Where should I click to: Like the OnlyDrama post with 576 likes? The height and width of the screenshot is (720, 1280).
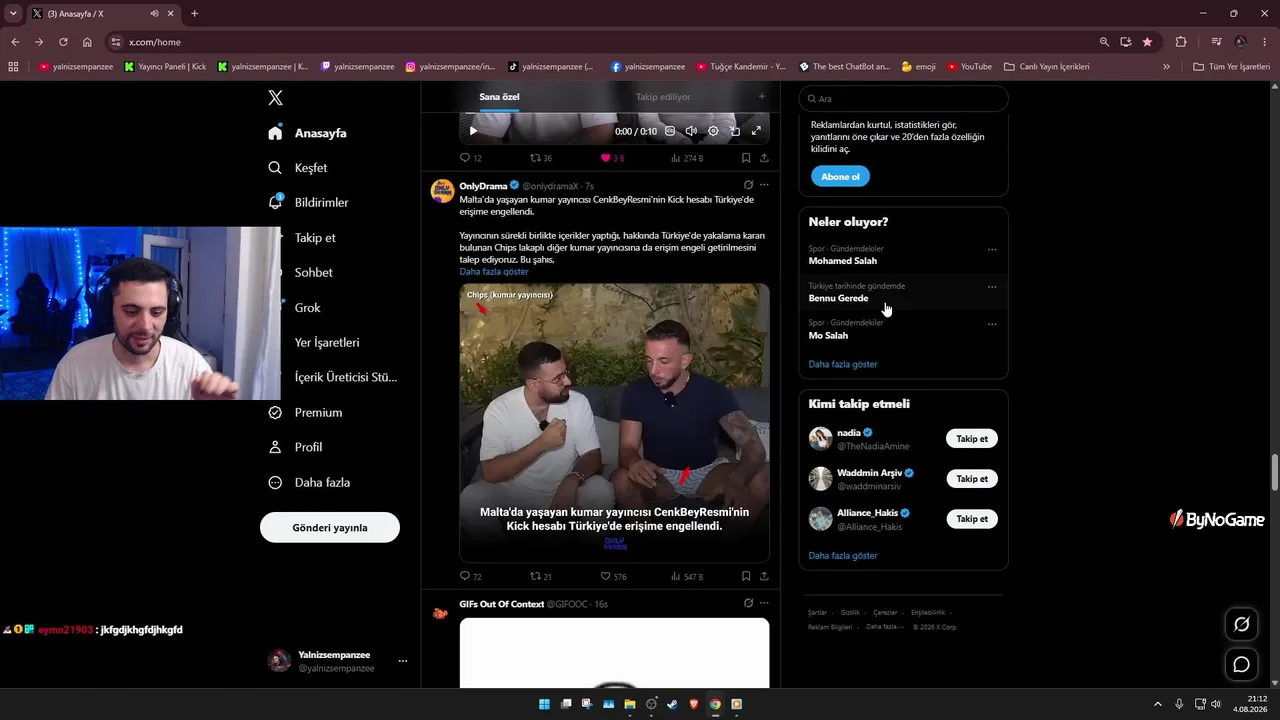point(613,577)
